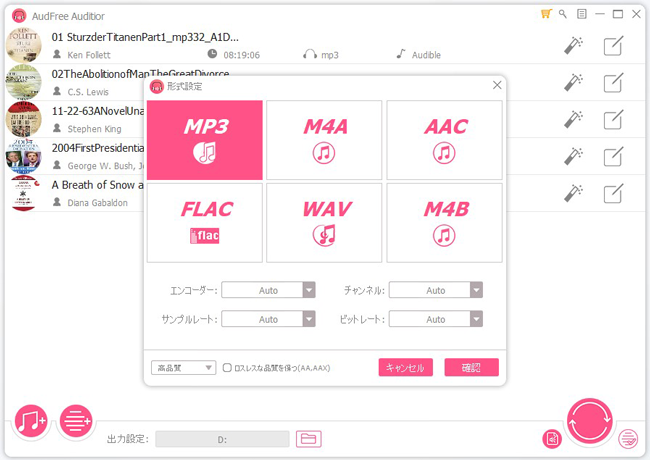Select track title 01 SturzderTitanenPart1

[x=145, y=37]
